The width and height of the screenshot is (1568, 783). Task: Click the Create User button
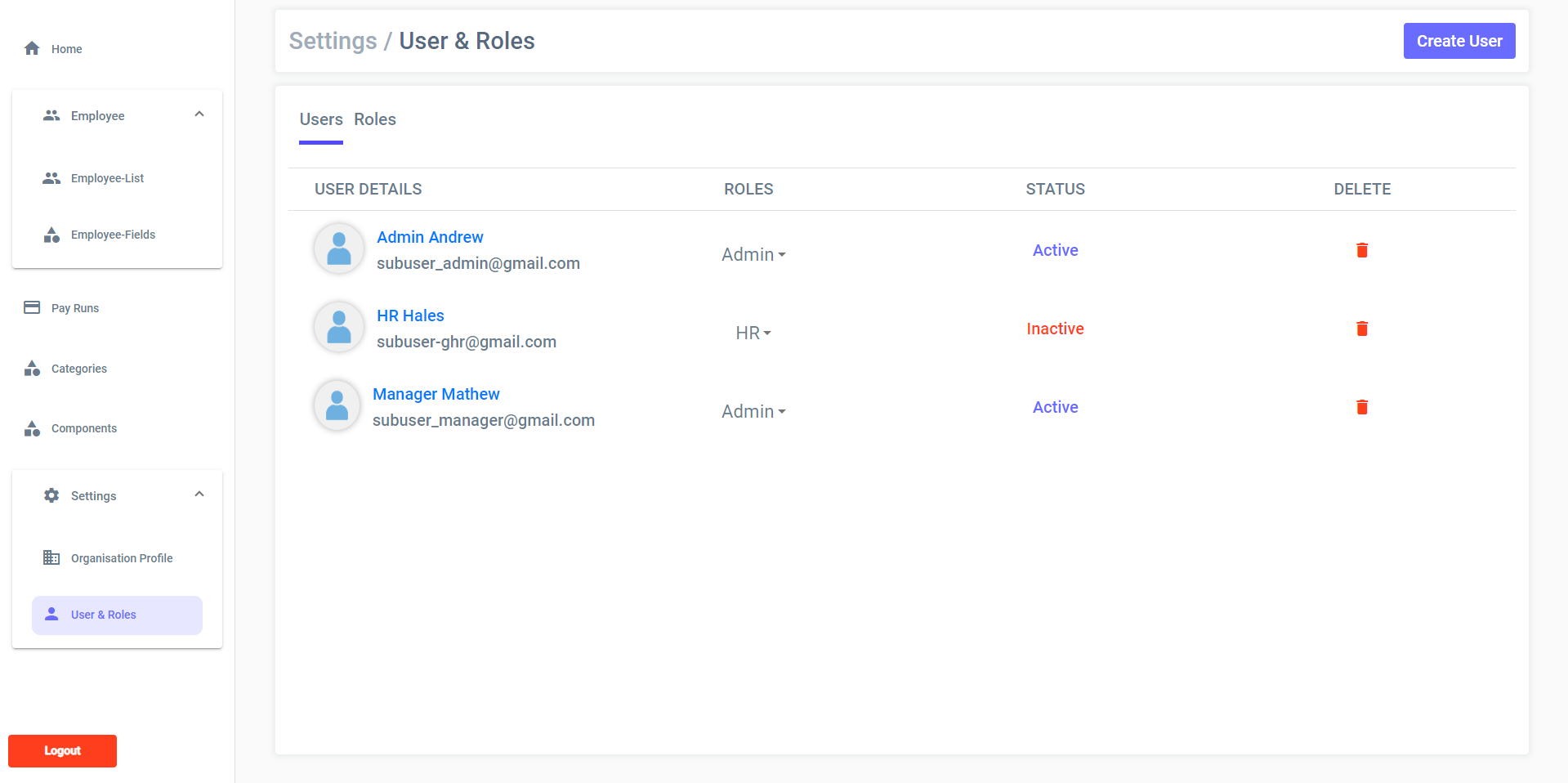1459,41
